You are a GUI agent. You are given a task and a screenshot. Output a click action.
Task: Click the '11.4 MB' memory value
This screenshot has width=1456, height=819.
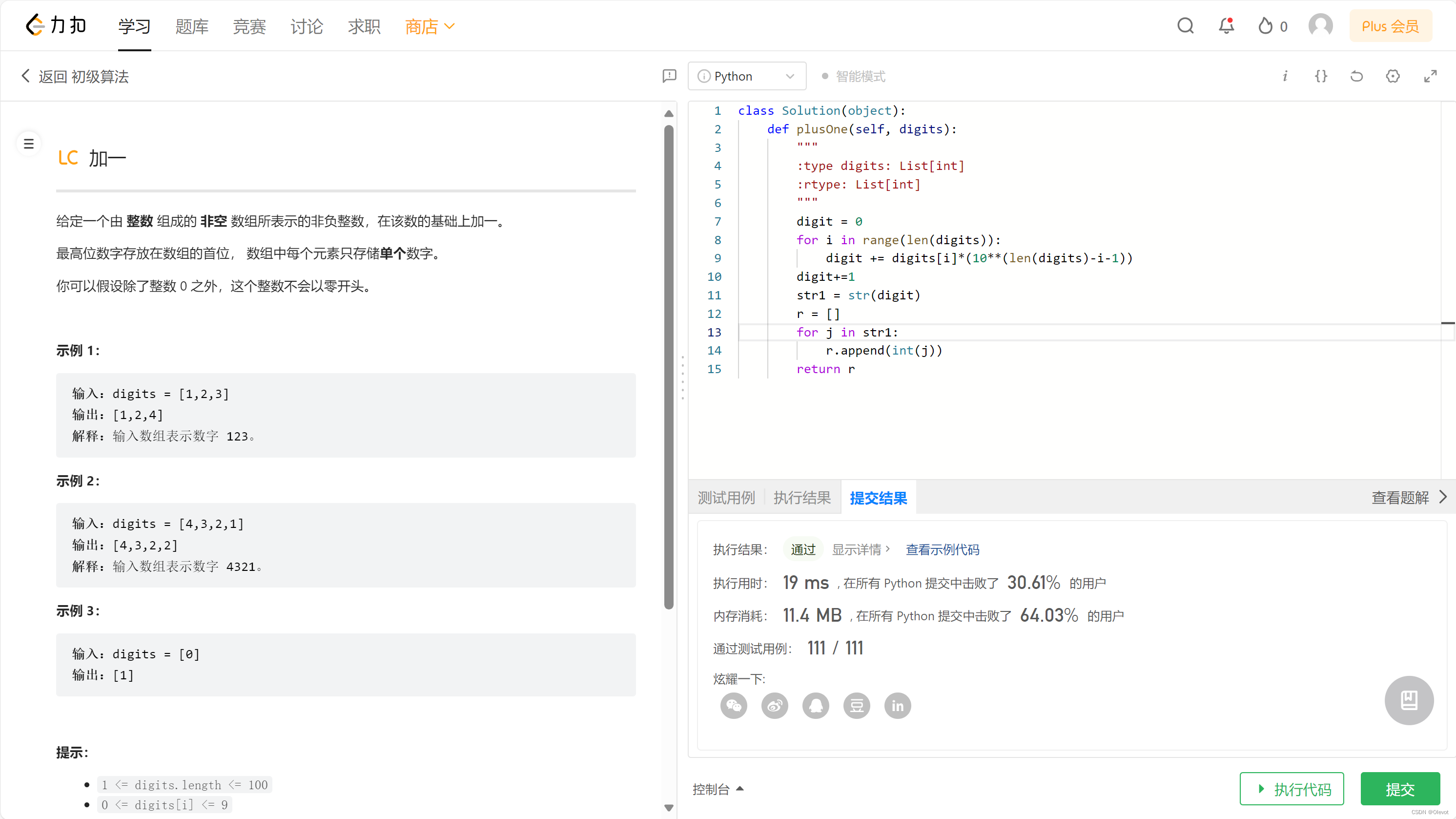(812, 615)
